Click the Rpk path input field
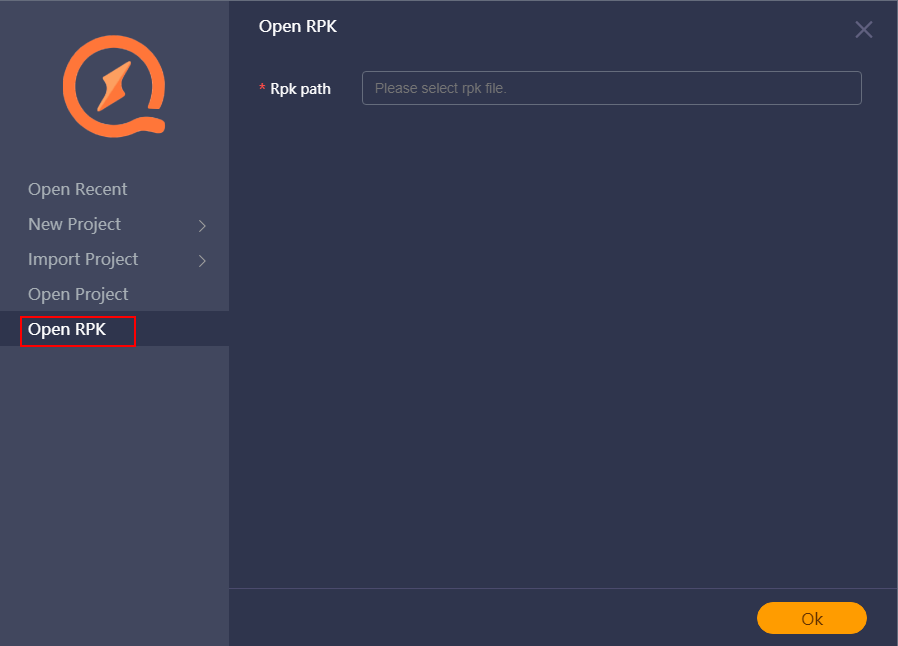The image size is (898, 646). point(612,88)
